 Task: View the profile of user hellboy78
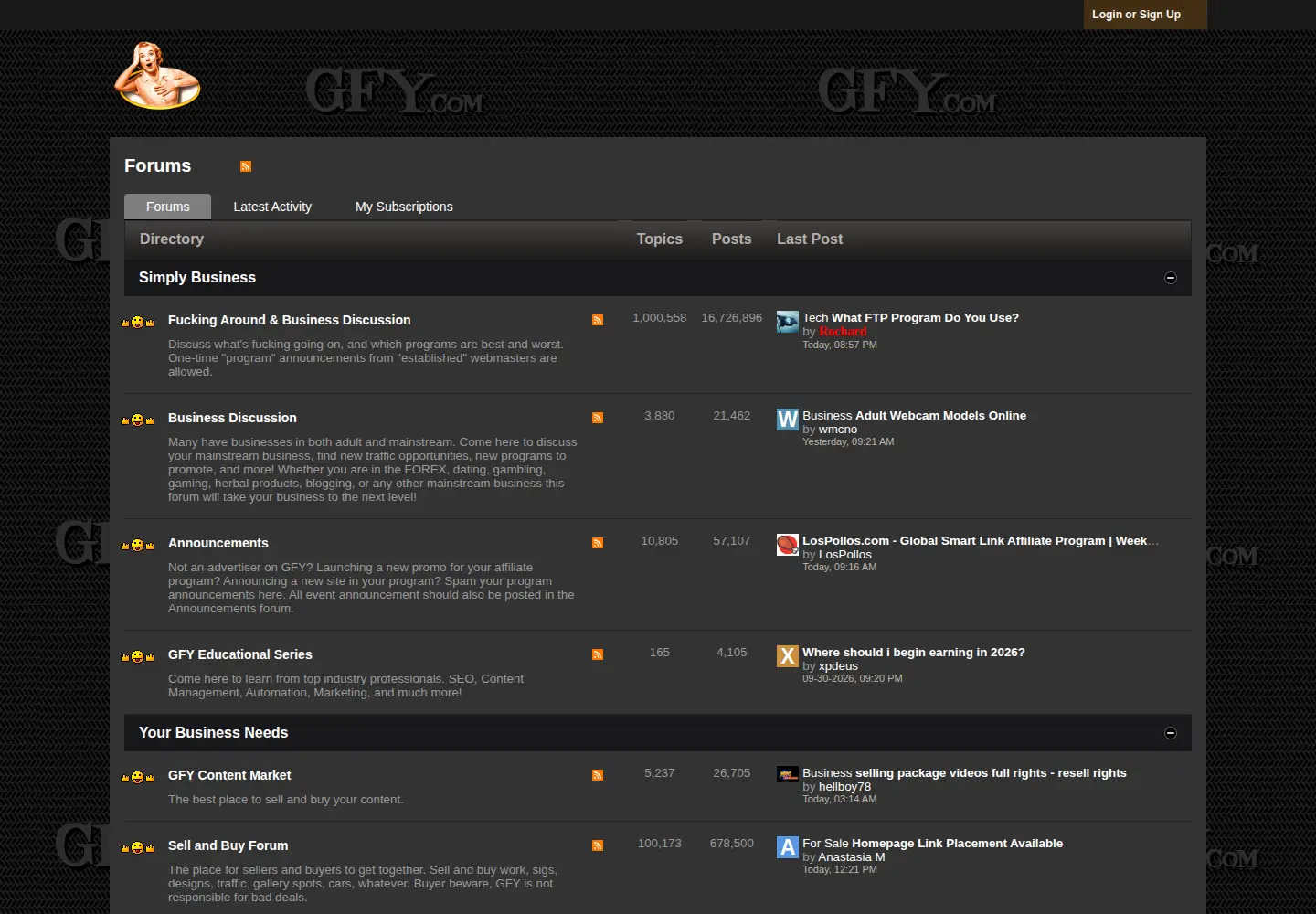click(844, 787)
